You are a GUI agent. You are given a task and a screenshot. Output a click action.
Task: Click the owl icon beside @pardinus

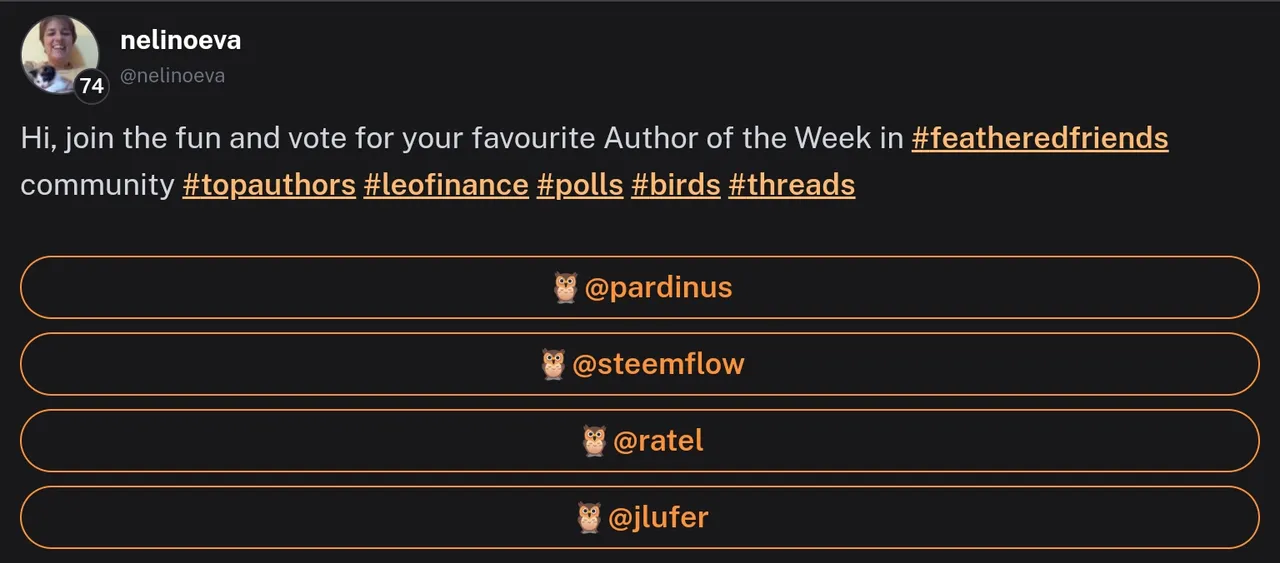pyautogui.click(x=565, y=288)
